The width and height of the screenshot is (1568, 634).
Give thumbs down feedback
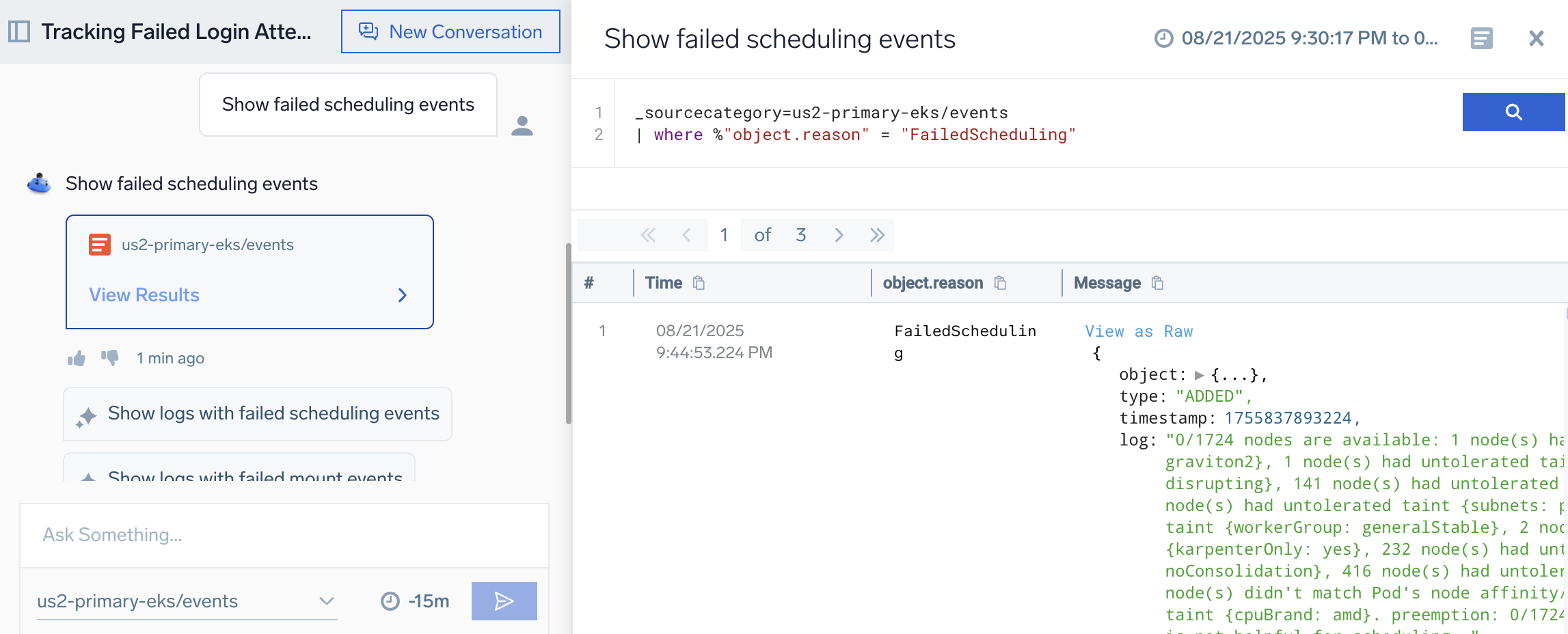click(x=110, y=358)
